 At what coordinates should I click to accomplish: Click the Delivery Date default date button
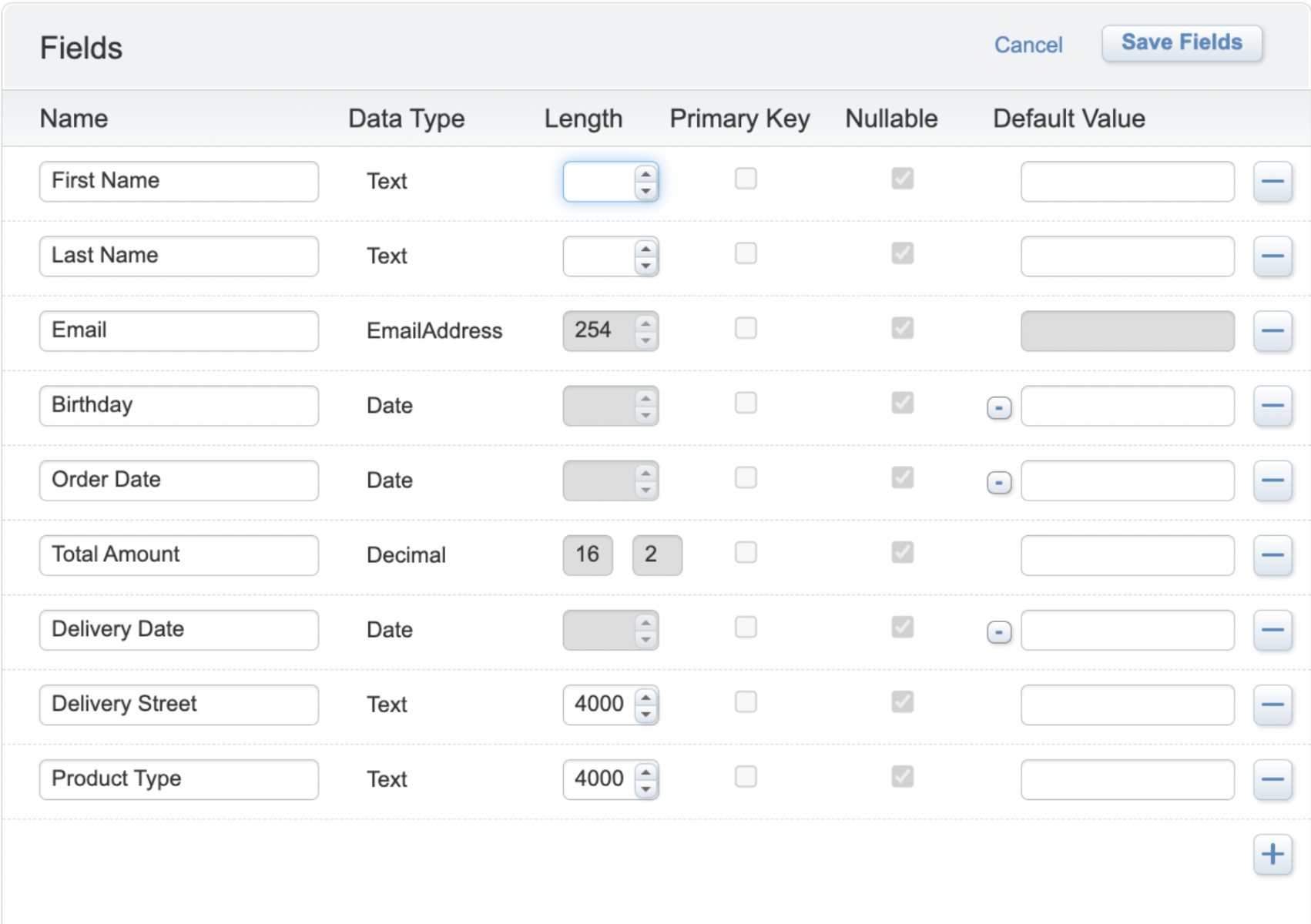[999, 632]
